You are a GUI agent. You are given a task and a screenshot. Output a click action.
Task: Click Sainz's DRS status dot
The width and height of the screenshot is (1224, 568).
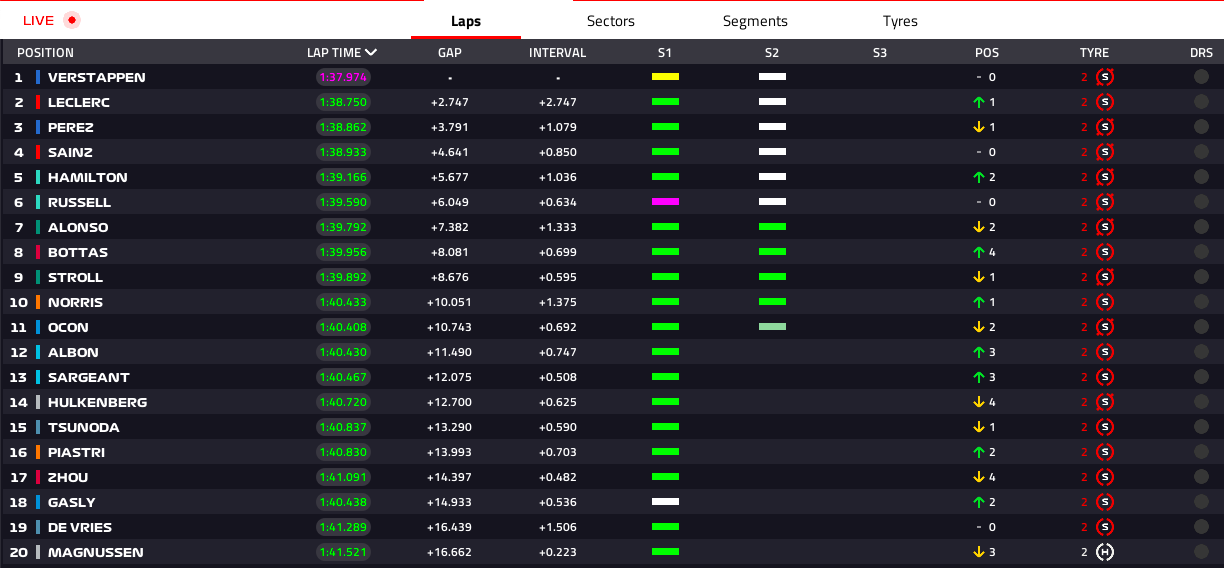pos(1201,152)
